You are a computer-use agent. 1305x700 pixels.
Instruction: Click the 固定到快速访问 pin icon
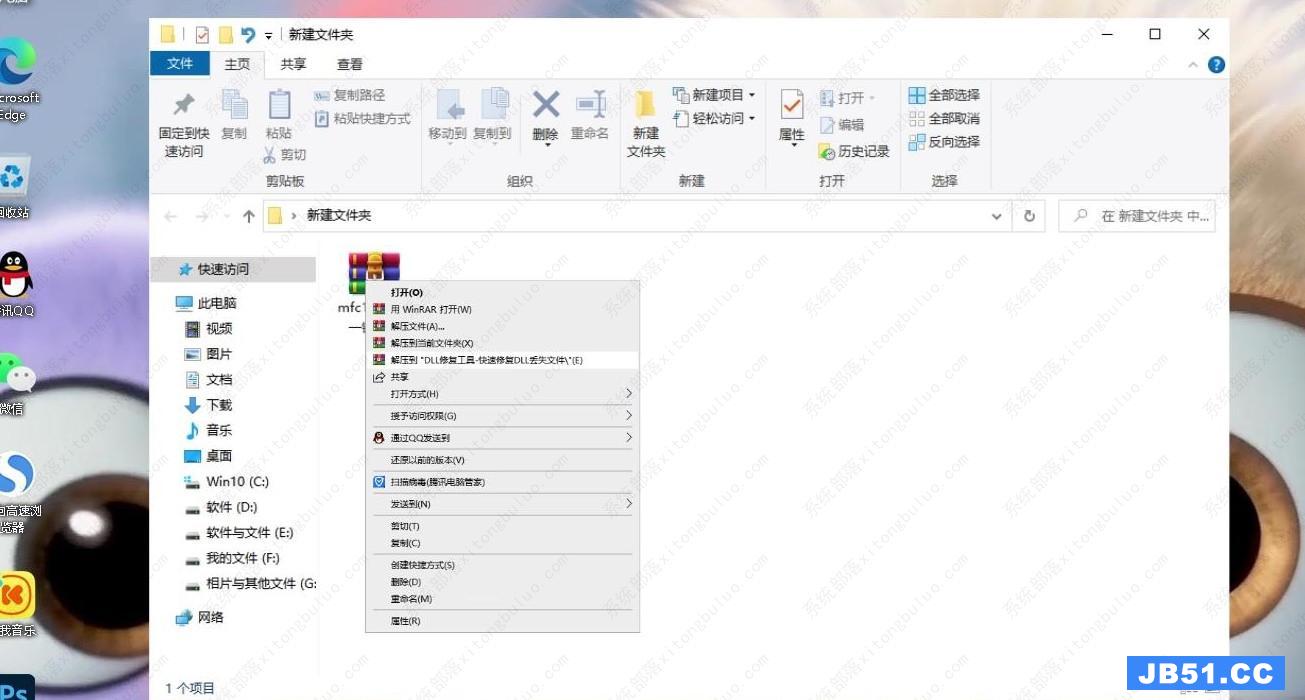tap(184, 105)
